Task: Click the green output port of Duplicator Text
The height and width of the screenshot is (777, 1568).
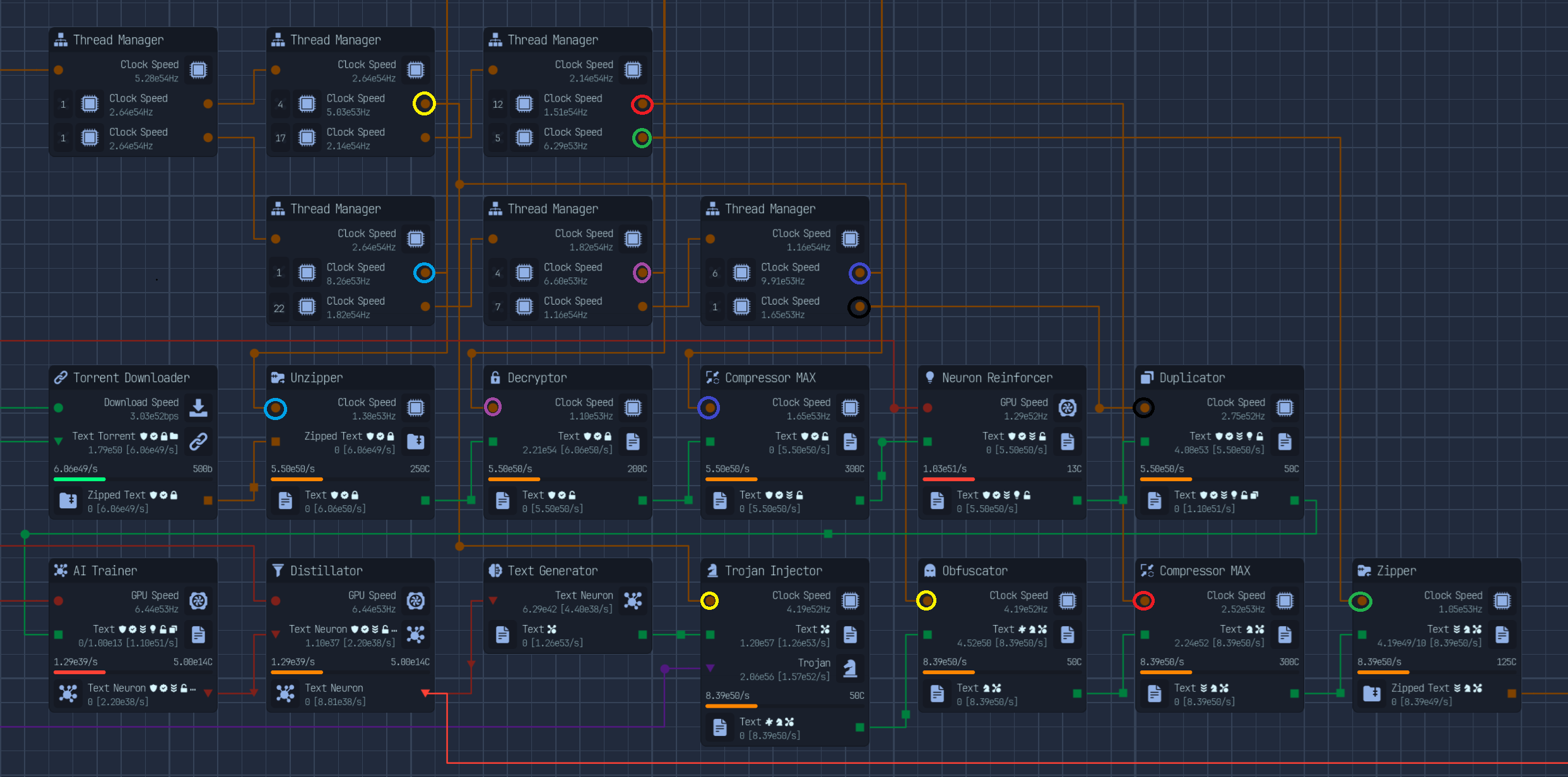Action: point(1295,501)
